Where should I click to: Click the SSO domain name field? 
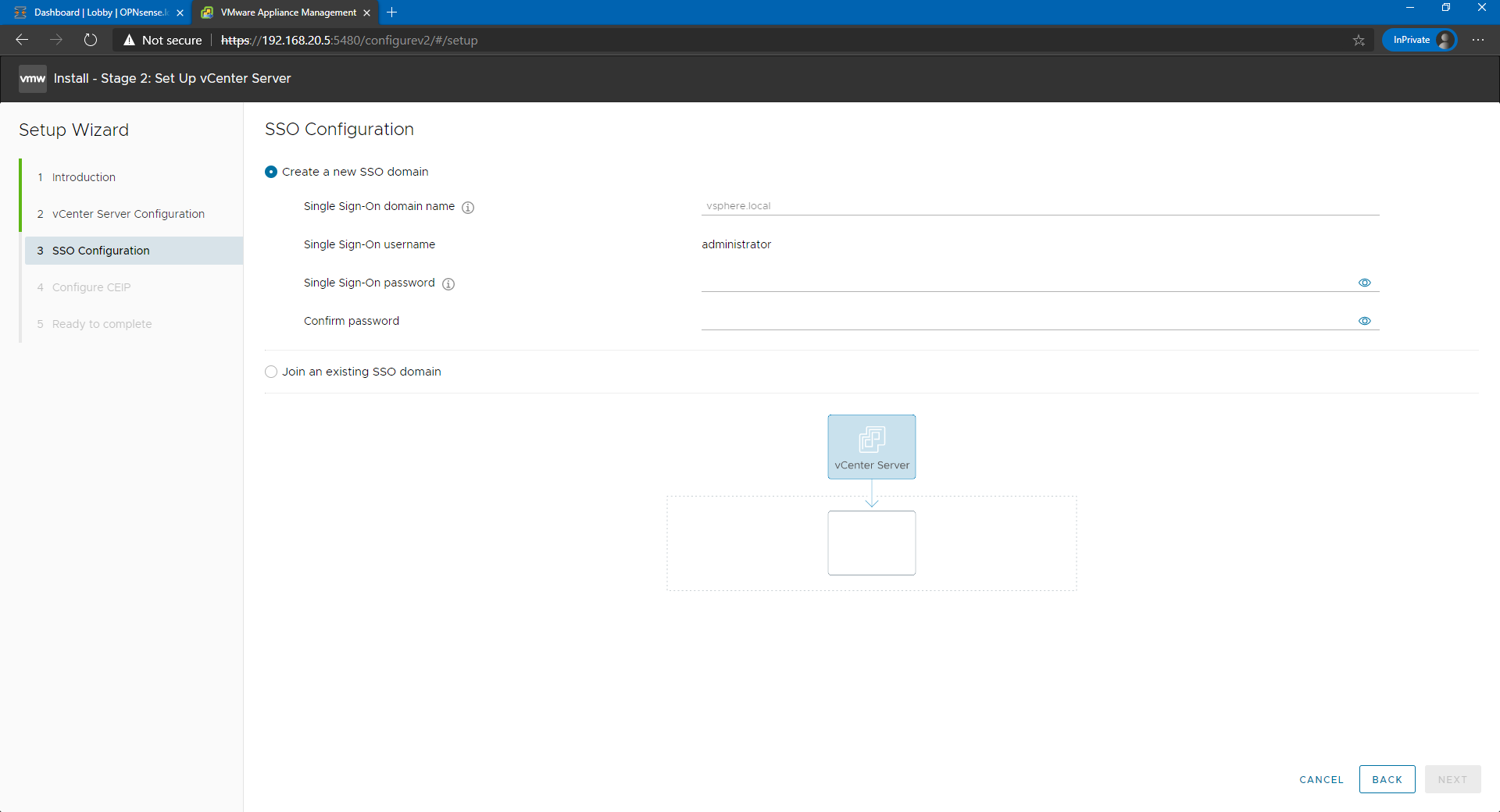point(1040,206)
